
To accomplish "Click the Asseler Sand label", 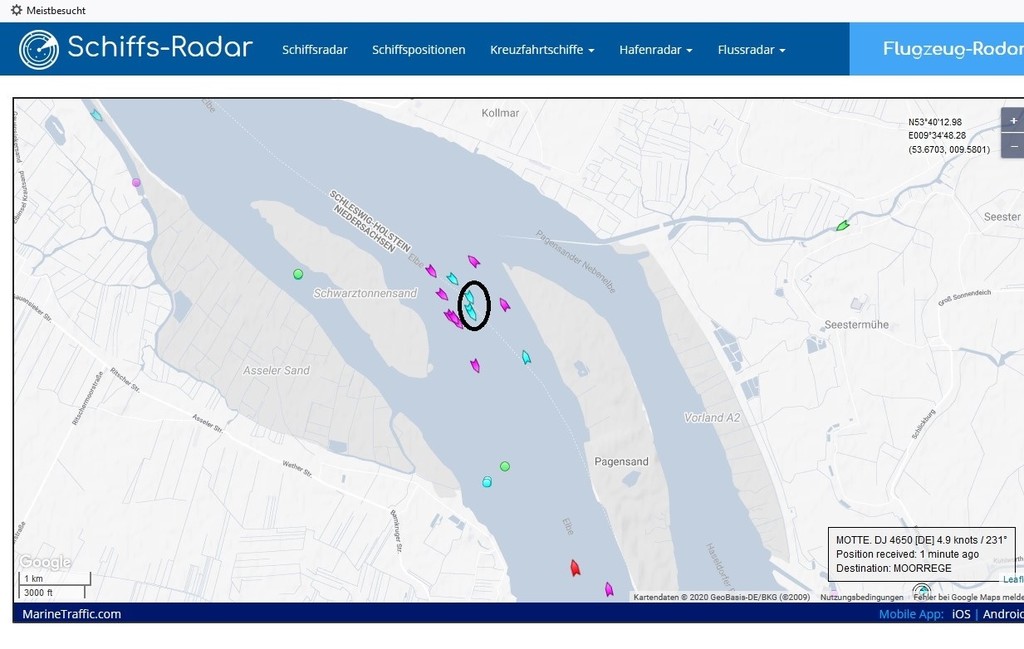I will [276, 370].
